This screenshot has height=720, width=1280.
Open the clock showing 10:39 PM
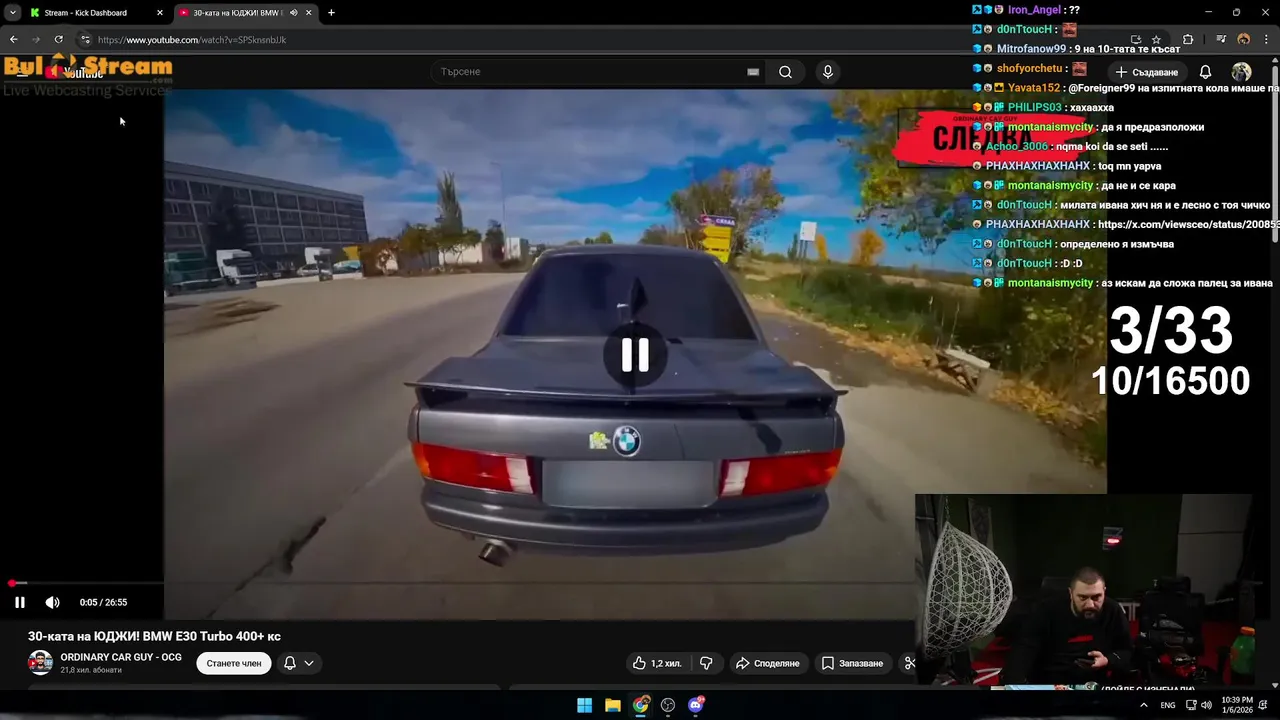[1237, 705]
